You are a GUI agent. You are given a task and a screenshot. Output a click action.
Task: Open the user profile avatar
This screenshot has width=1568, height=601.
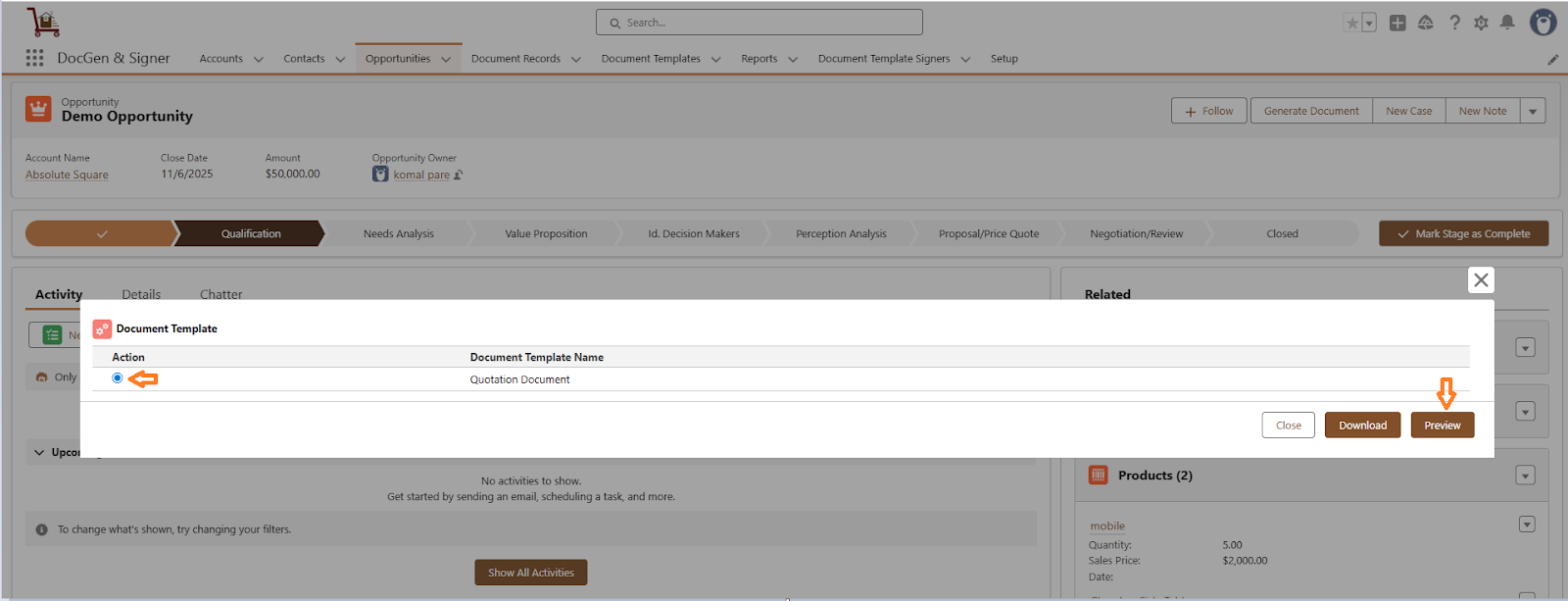point(1543,23)
